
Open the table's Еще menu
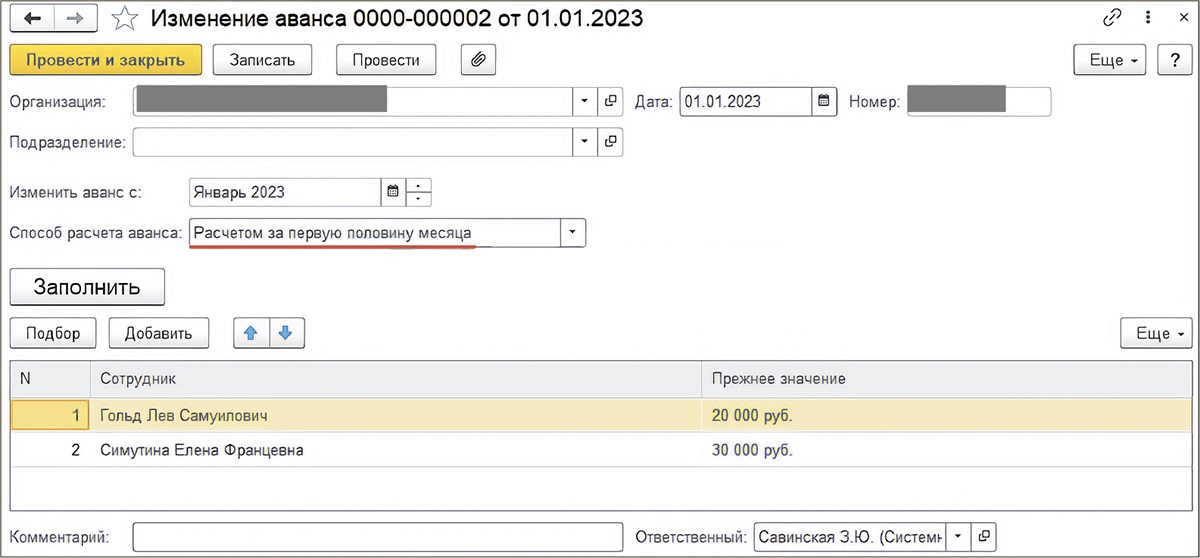[1157, 333]
